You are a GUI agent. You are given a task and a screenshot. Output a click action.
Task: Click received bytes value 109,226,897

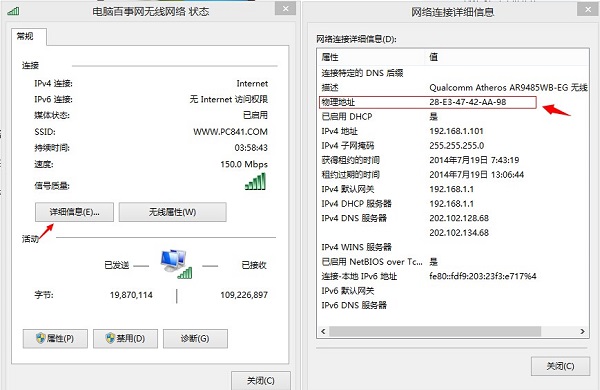click(x=244, y=295)
